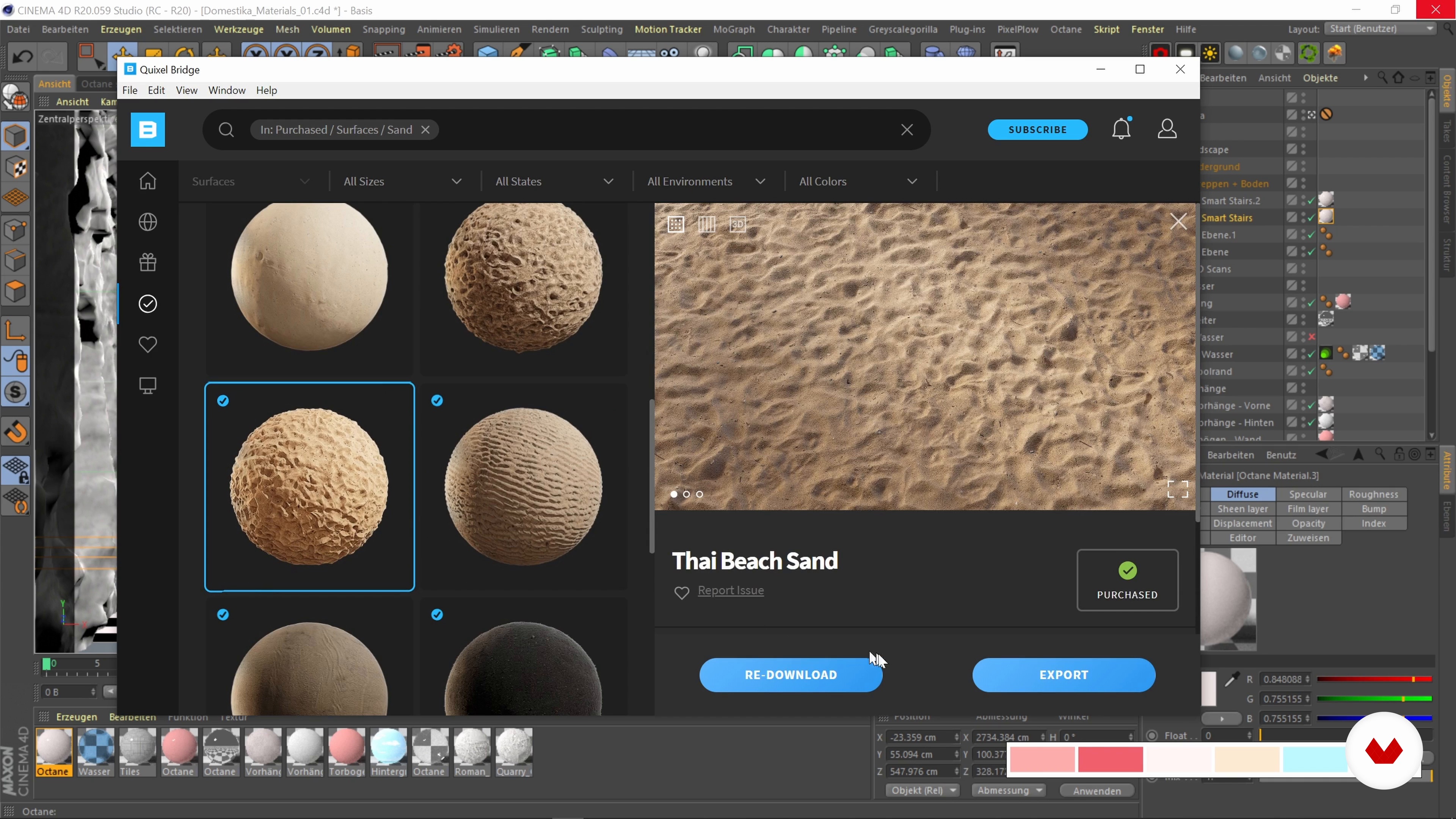Image resolution: width=1456 pixels, height=819 pixels.
Task: Open the Surfaces category dropdown
Action: point(251,182)
